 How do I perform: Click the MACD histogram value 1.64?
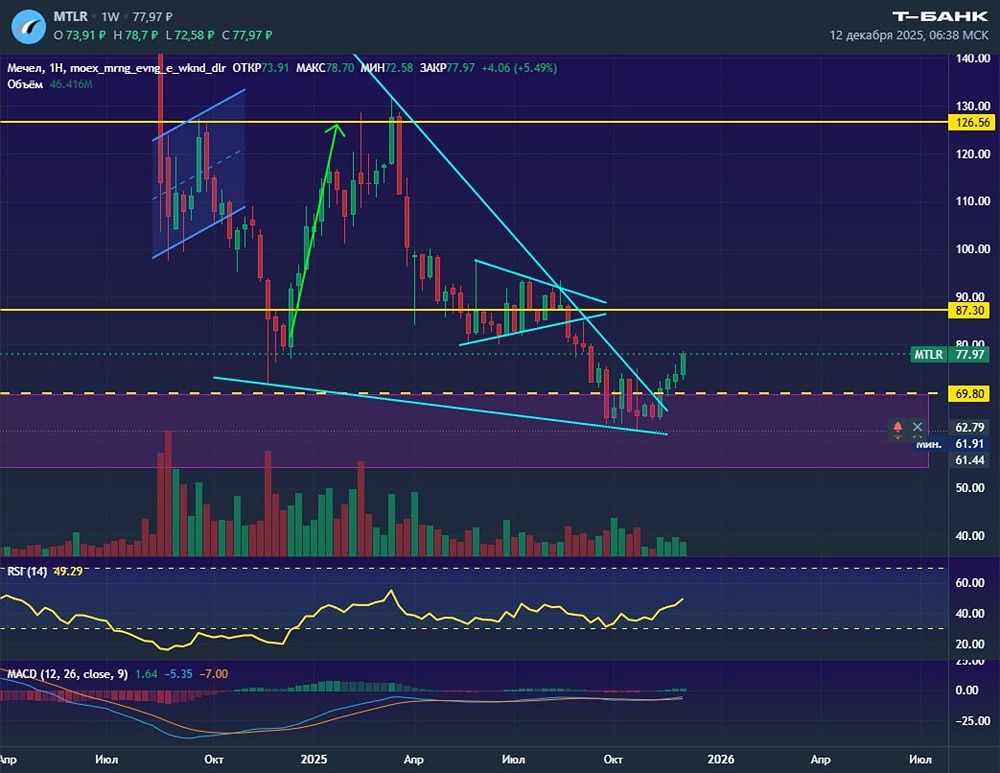click(147, 674)
